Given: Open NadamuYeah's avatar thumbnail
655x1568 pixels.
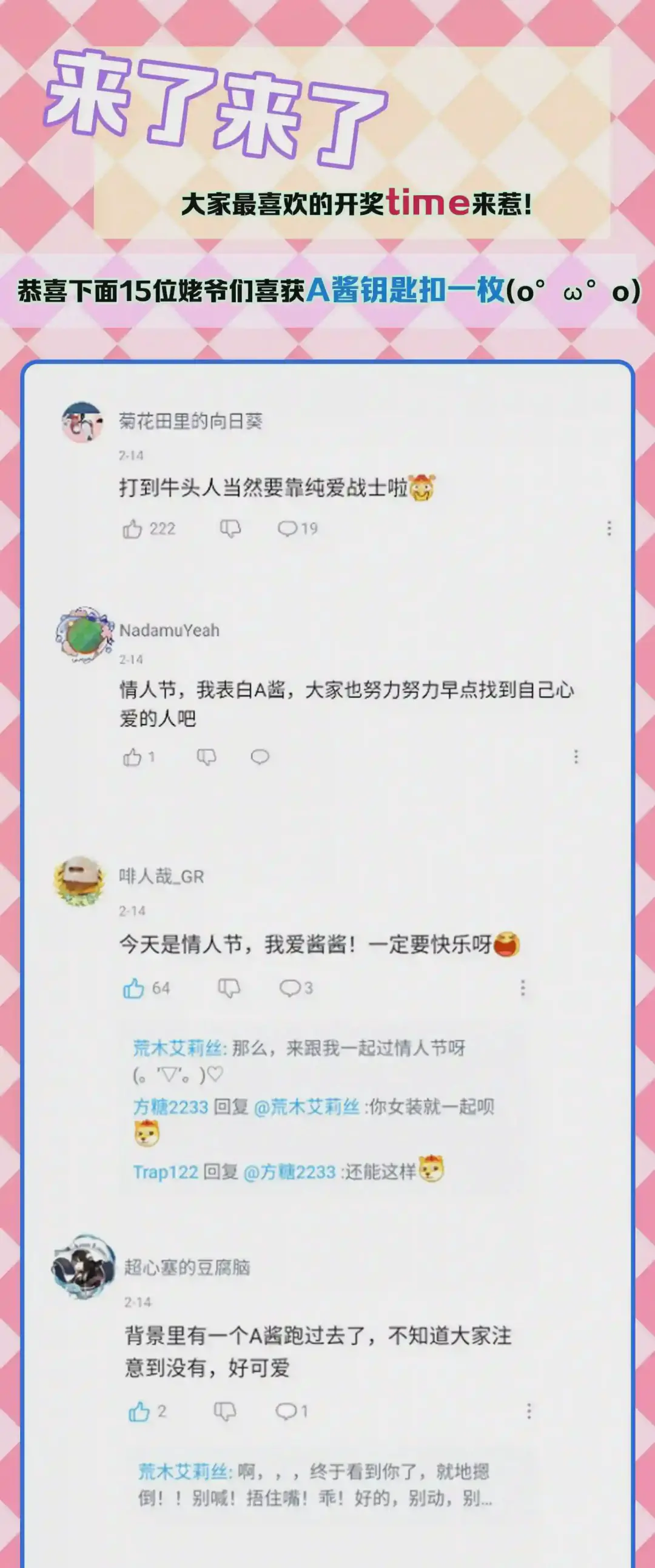Looking at the screenshot, I should (x=85, y=634).
